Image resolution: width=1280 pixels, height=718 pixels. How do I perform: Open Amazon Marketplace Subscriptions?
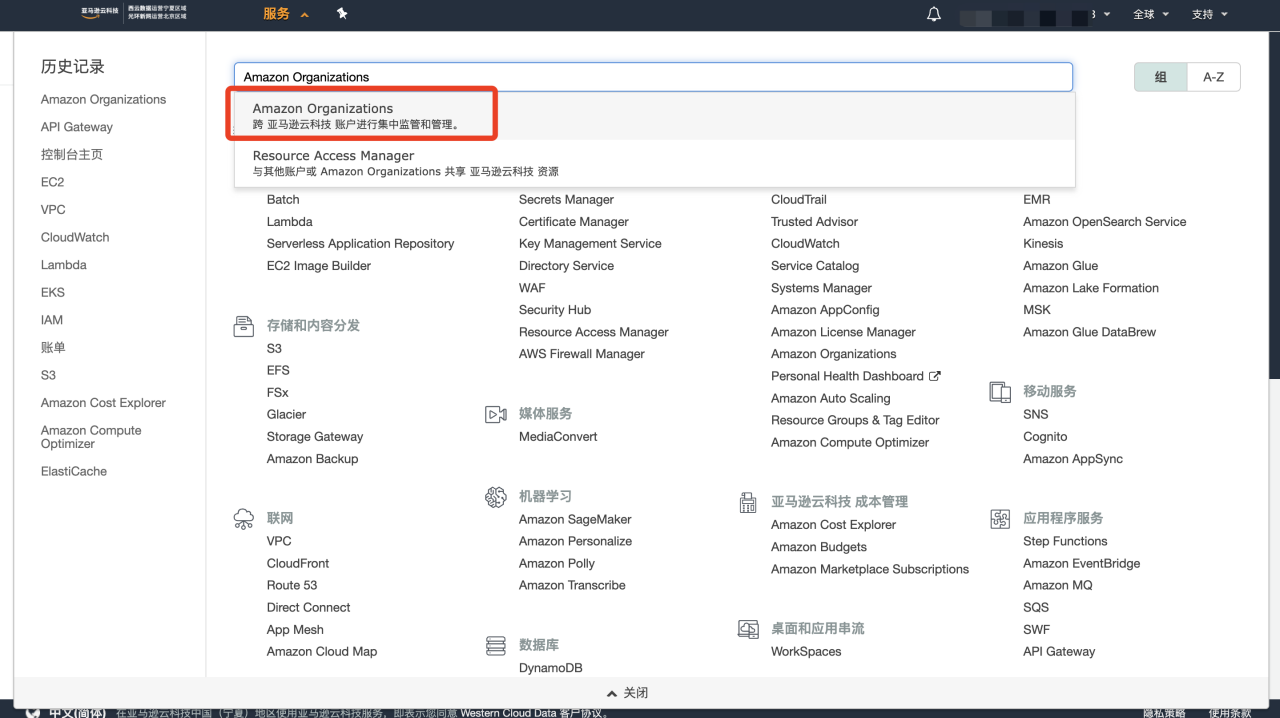870,569
